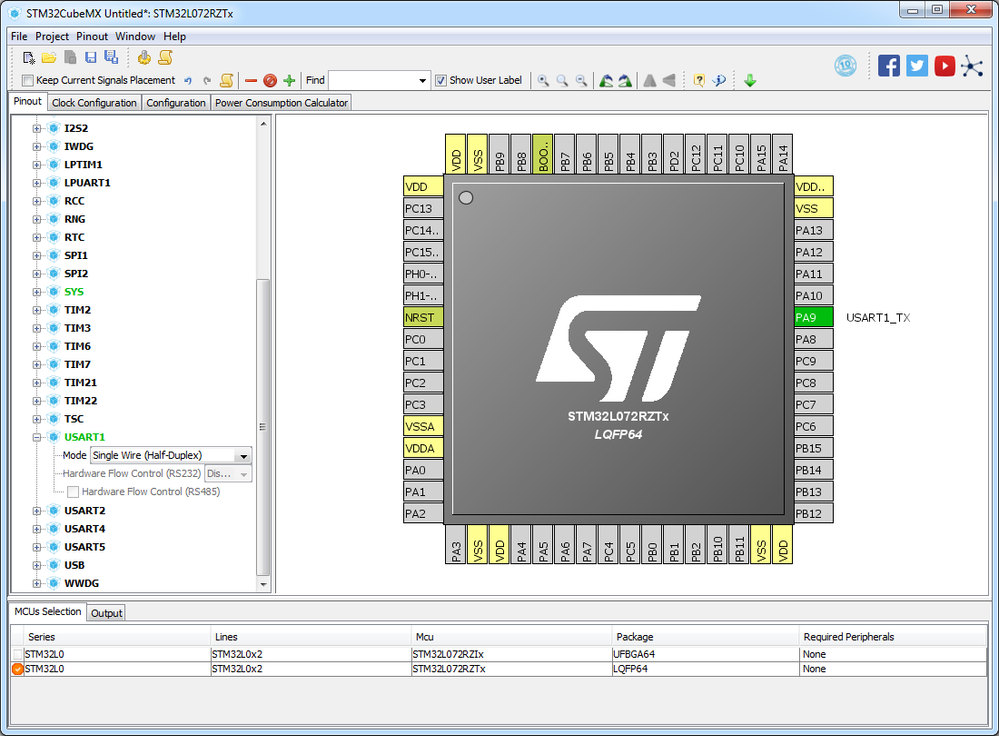Generate source code with the gear icon
The height and width of the screenshot is (736, 999).
pyautogui.click(x=144, y=57)
